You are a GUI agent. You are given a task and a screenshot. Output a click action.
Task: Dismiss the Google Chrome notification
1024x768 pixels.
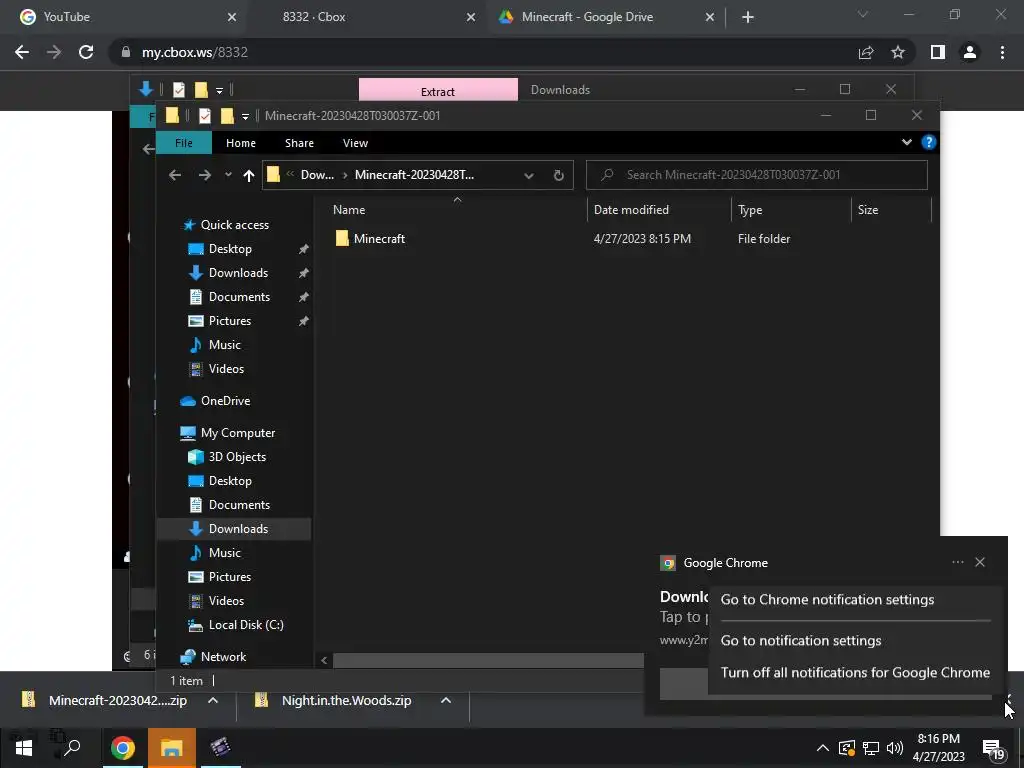[980, 562]
